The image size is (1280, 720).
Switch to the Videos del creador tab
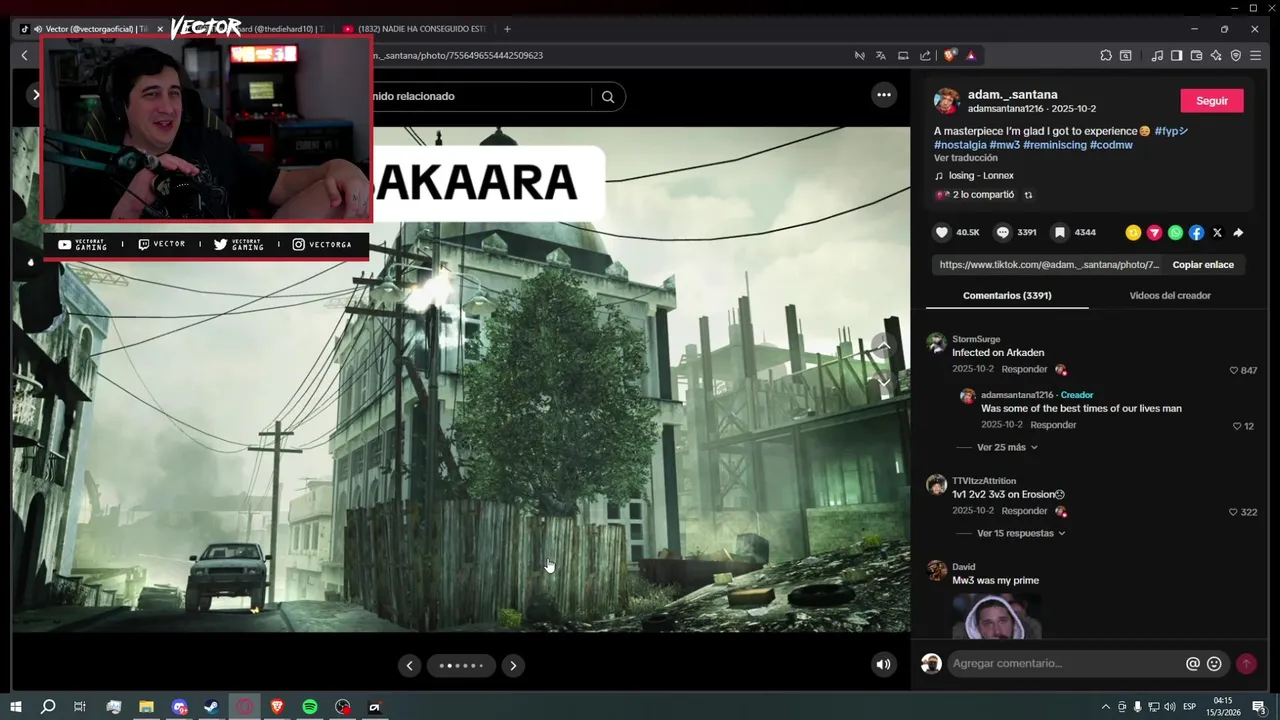tap(1170, 295)
